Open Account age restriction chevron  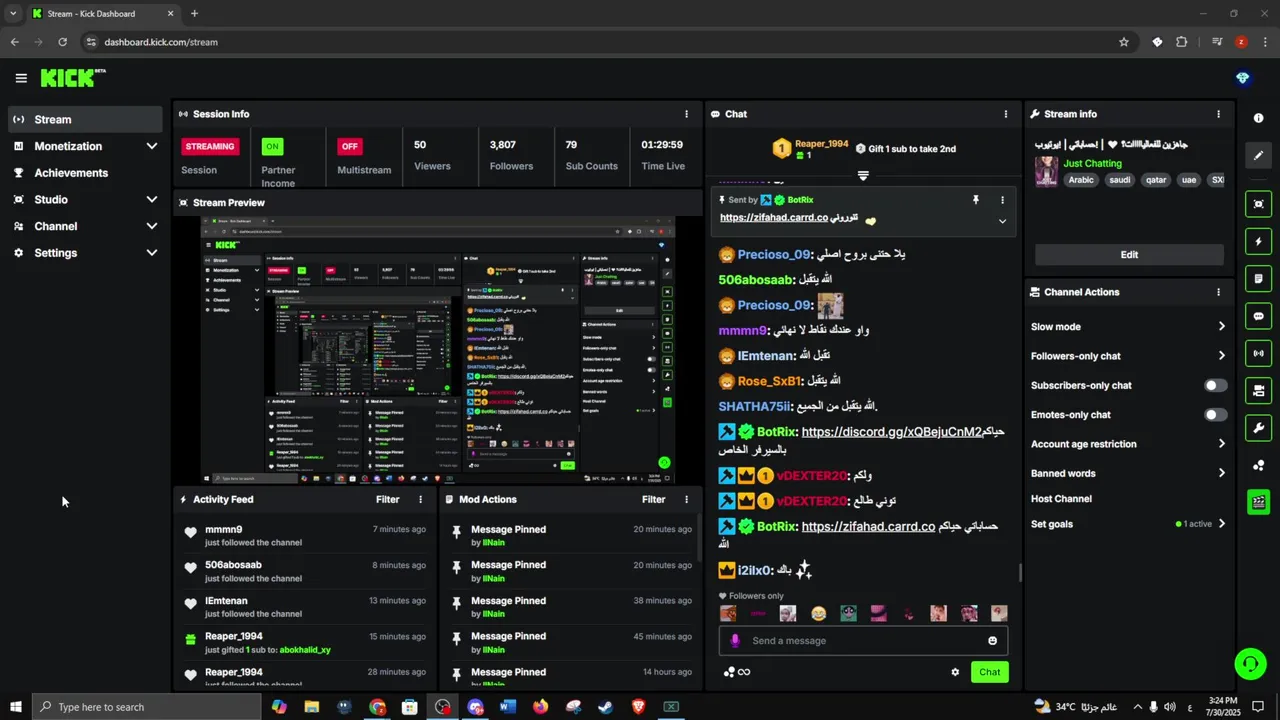tap(1221, 444)
